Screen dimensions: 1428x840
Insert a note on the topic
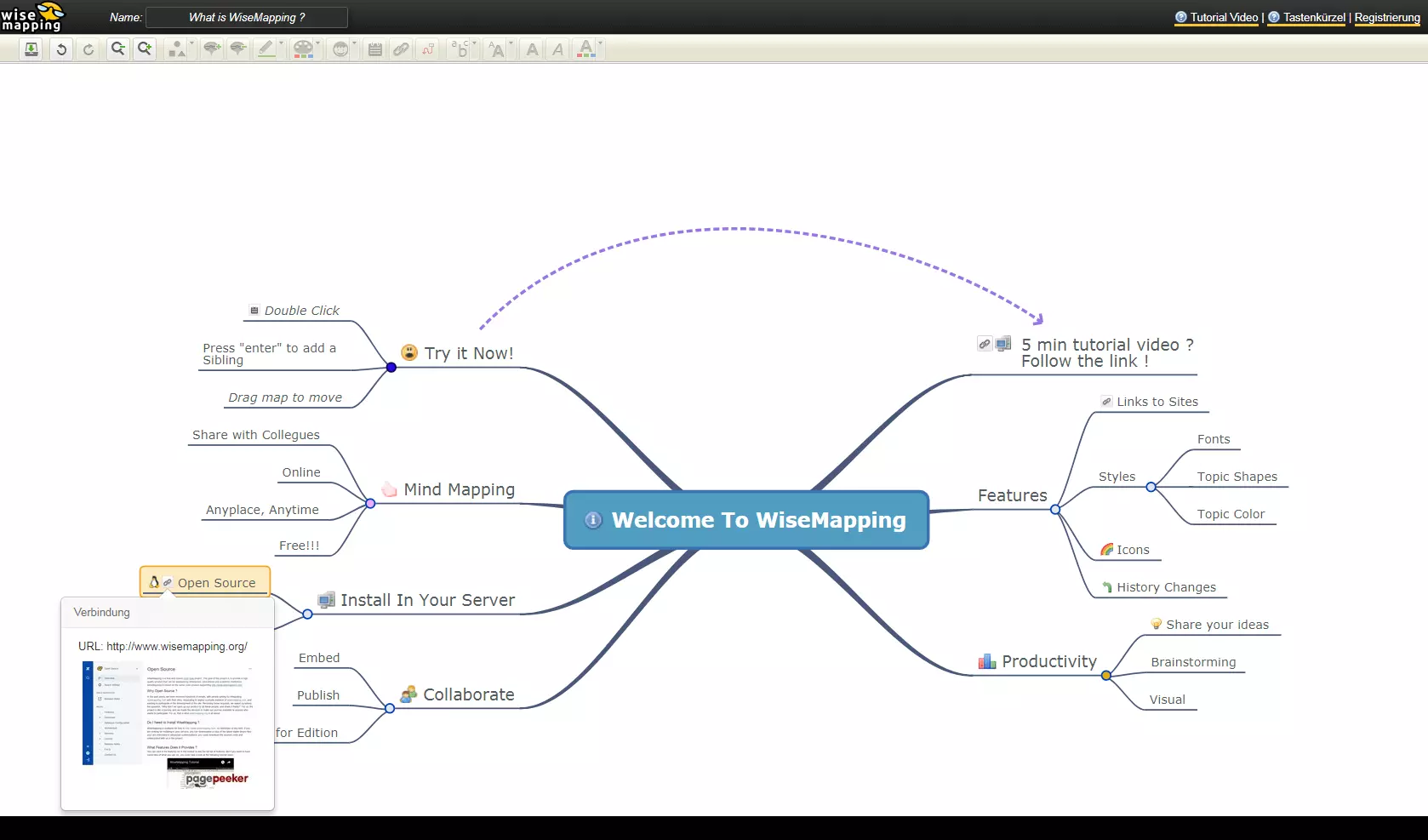click(374, 49)
